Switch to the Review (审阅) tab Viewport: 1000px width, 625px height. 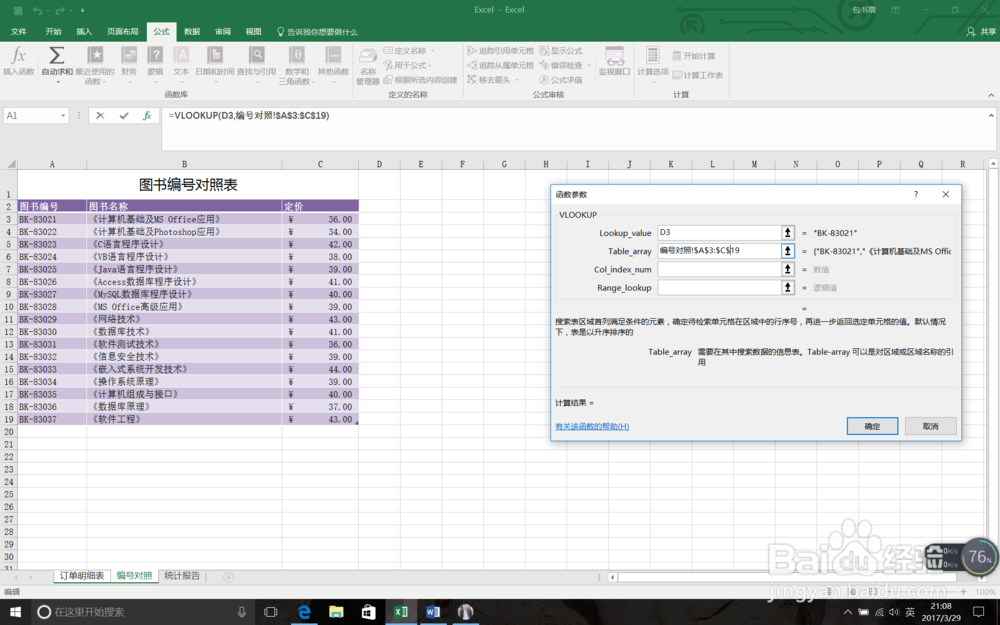tap(223, 31)
